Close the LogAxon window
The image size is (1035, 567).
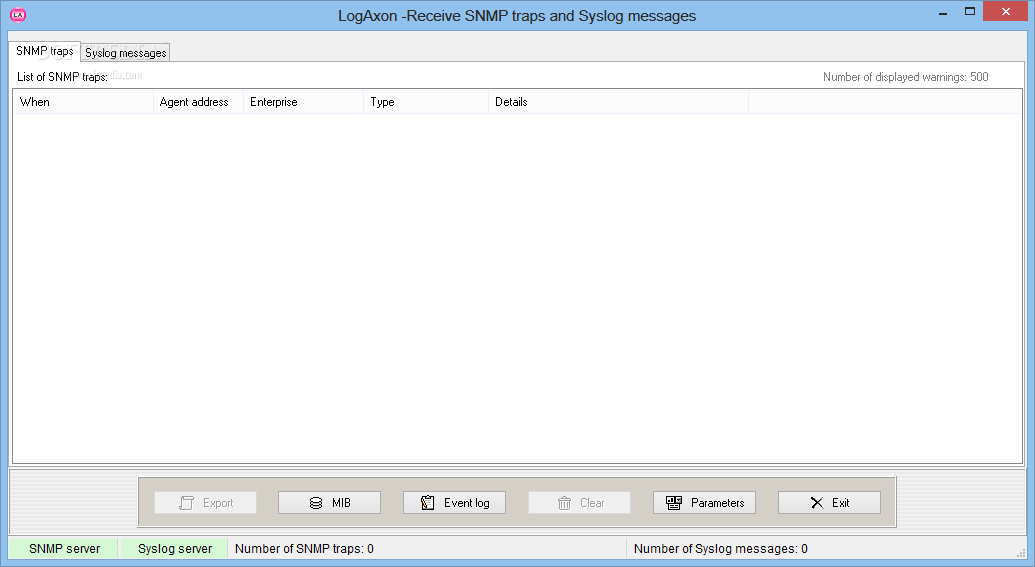click(1005, 11)
